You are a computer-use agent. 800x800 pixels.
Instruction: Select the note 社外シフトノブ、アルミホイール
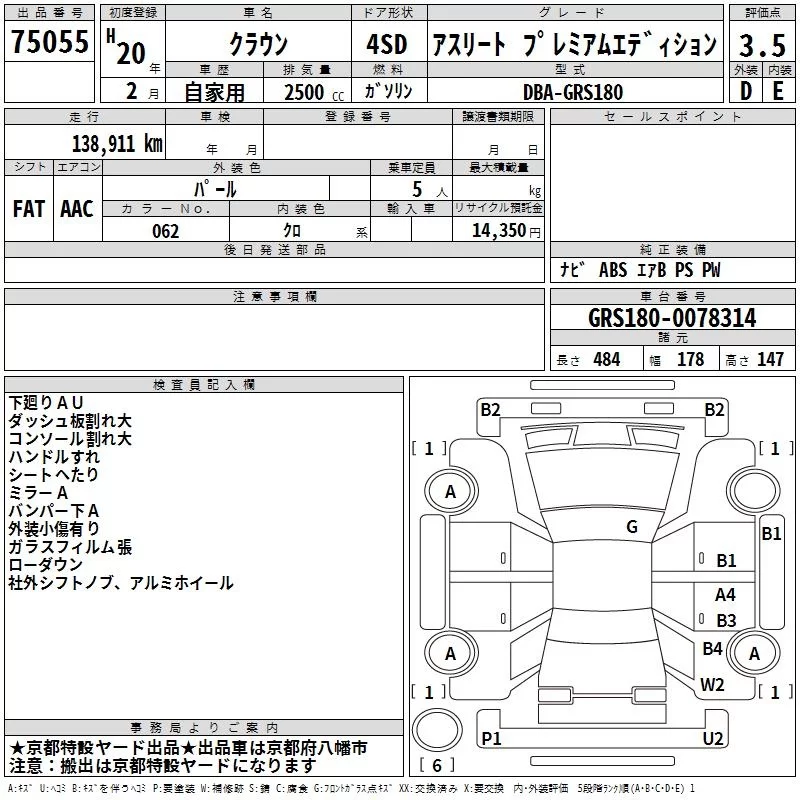pyautogui.click(x=121, y=582)
